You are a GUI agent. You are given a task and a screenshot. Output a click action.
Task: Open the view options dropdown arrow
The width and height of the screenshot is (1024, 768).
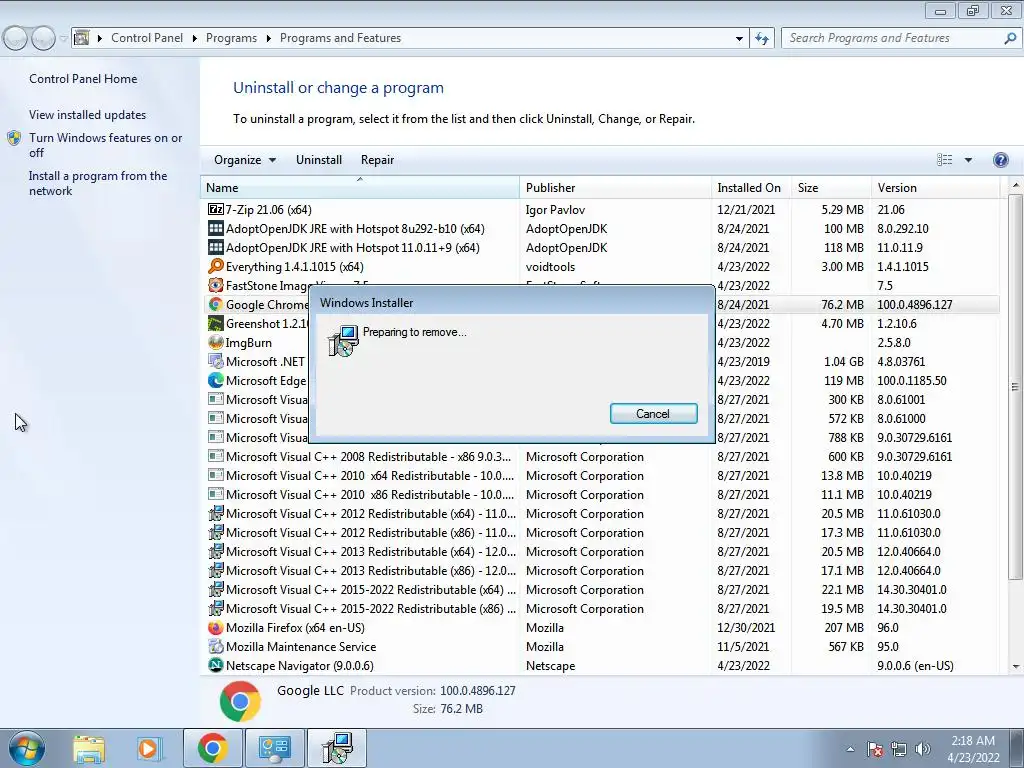click(968, 160)
